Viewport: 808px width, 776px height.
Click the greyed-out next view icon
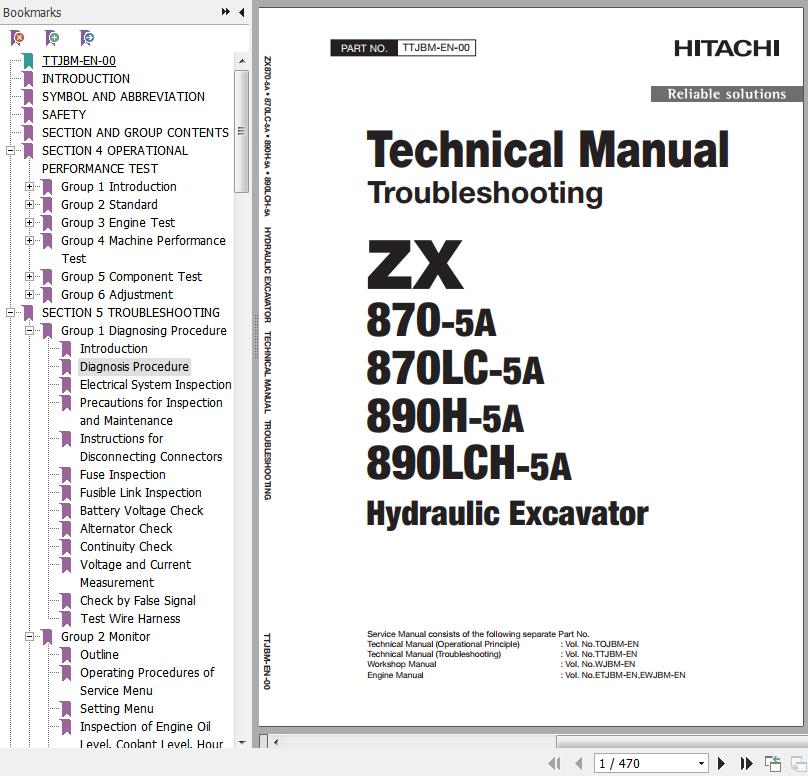(798, 763)
